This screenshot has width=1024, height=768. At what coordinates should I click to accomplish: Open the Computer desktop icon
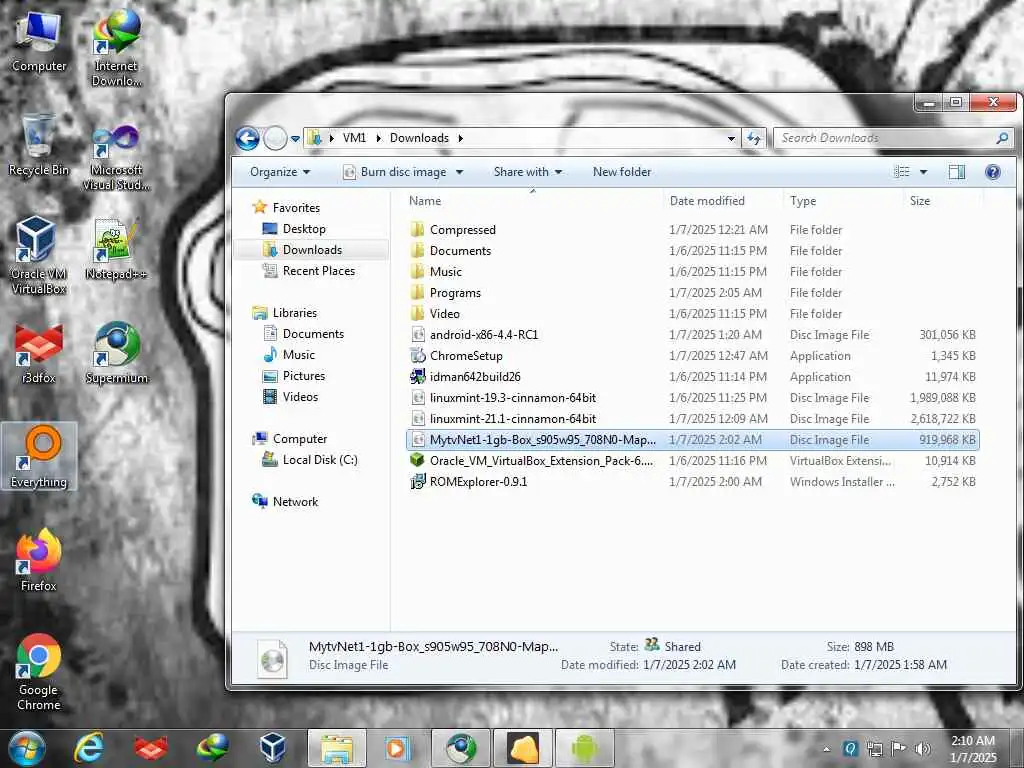[x=39, y=42]
